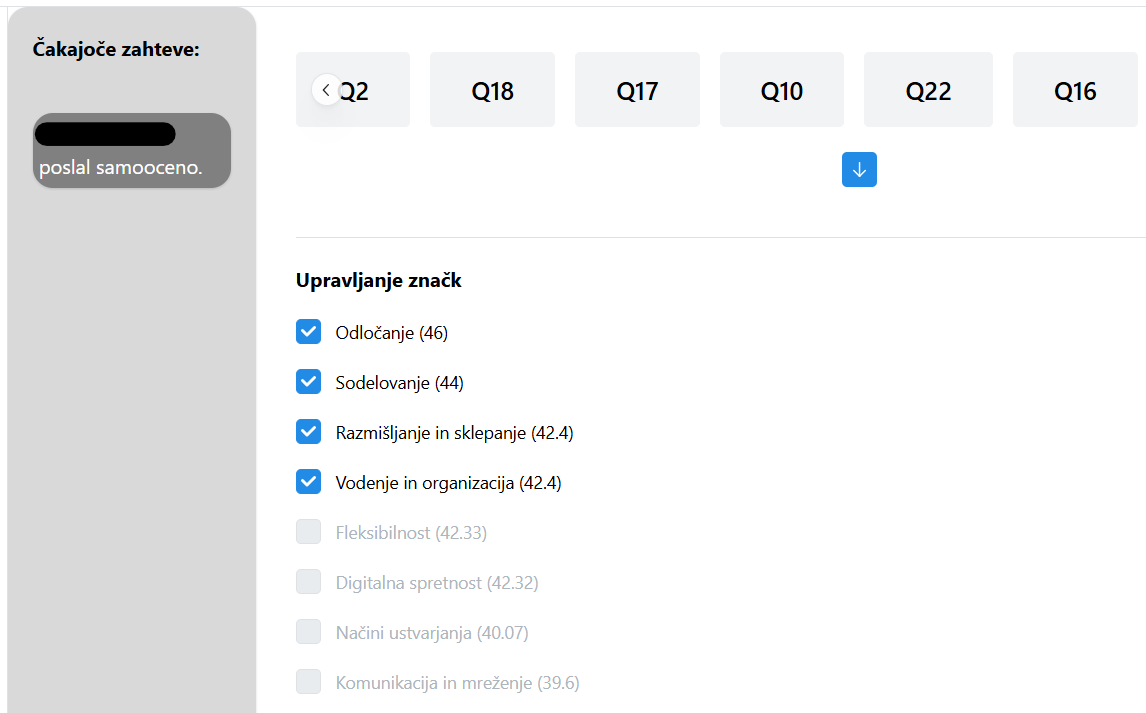The height and width of the screenshot is (713, 1146).
Task: Select the Q16 card
Action: pyautogui.click(x=1074, y=90)
